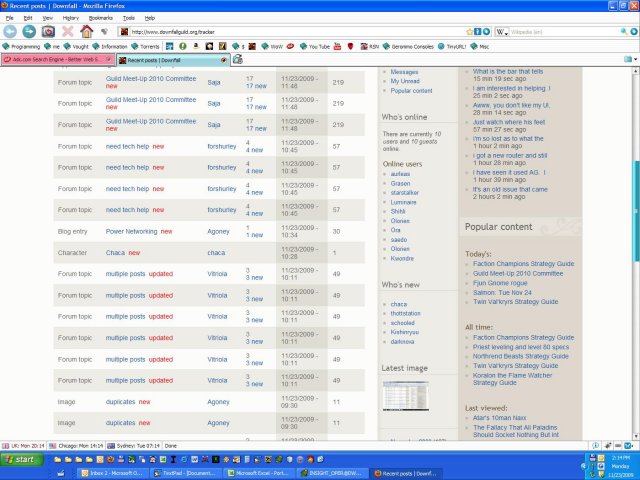The height and width of the screenshot is (480, 640).
Task: Click the red X Stop button
Action: coord(67,31)
